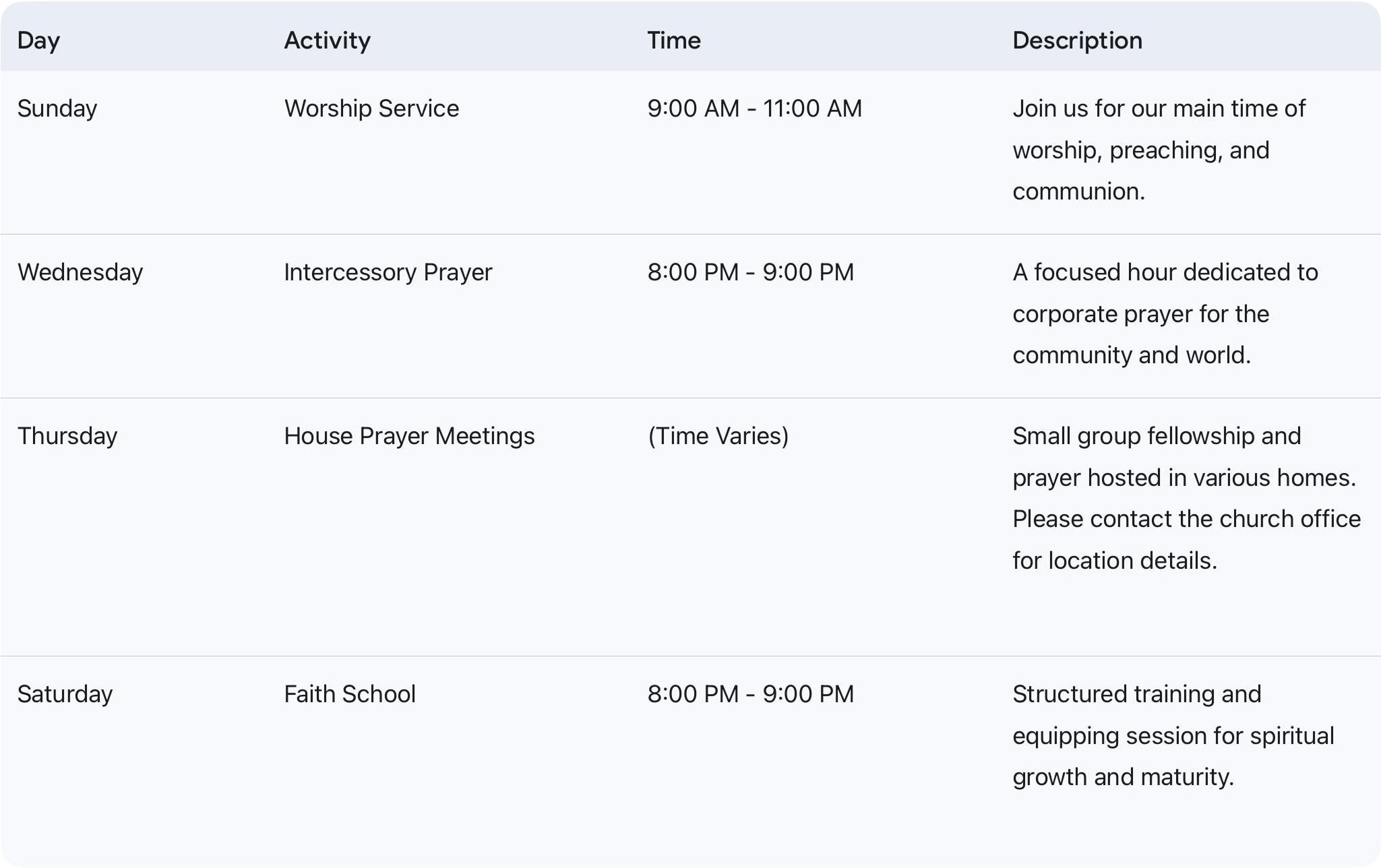Screen dimensions: 1381x868
Task: Click the Faith School time cell
Action: (750, 694)
